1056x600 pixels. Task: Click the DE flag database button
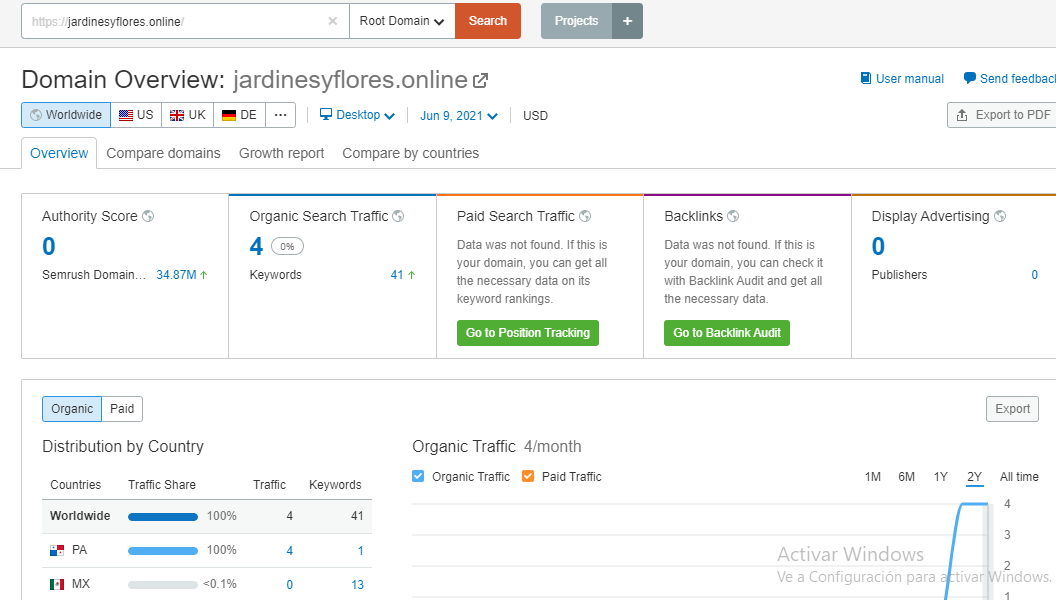[x=240, y=115]
